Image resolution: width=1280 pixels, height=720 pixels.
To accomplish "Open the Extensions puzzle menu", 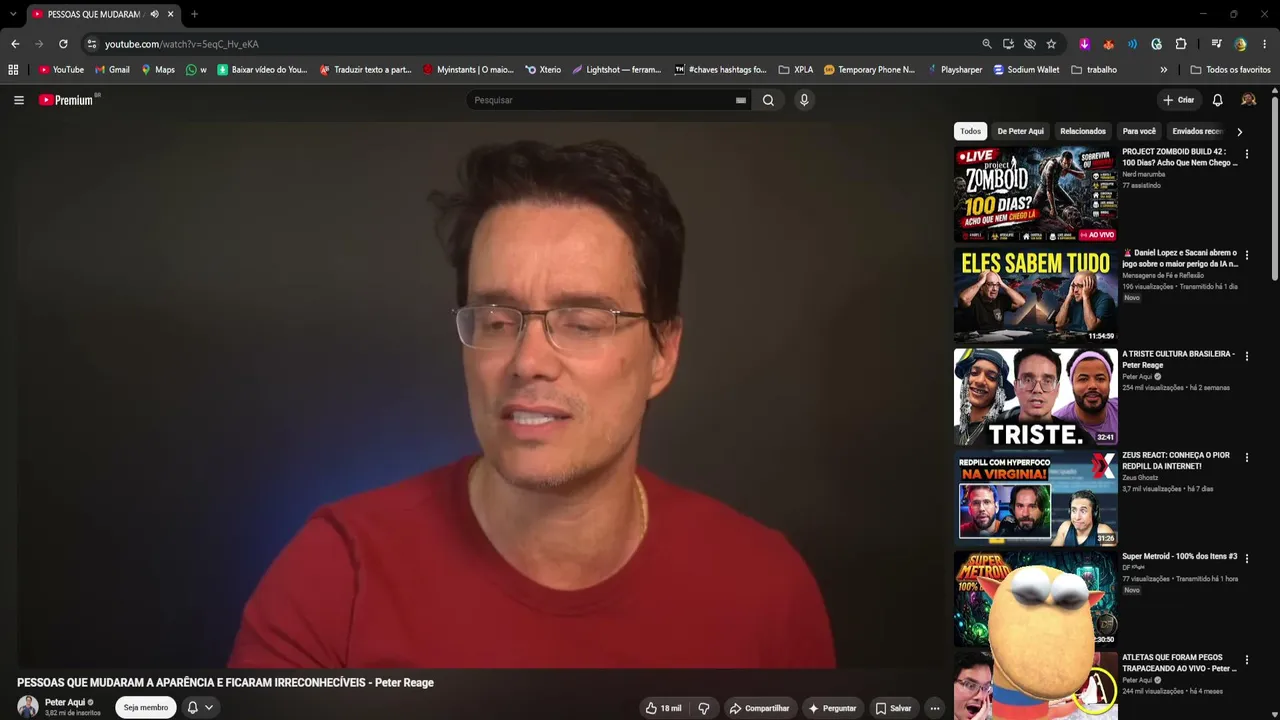I will pos(1181,44).
